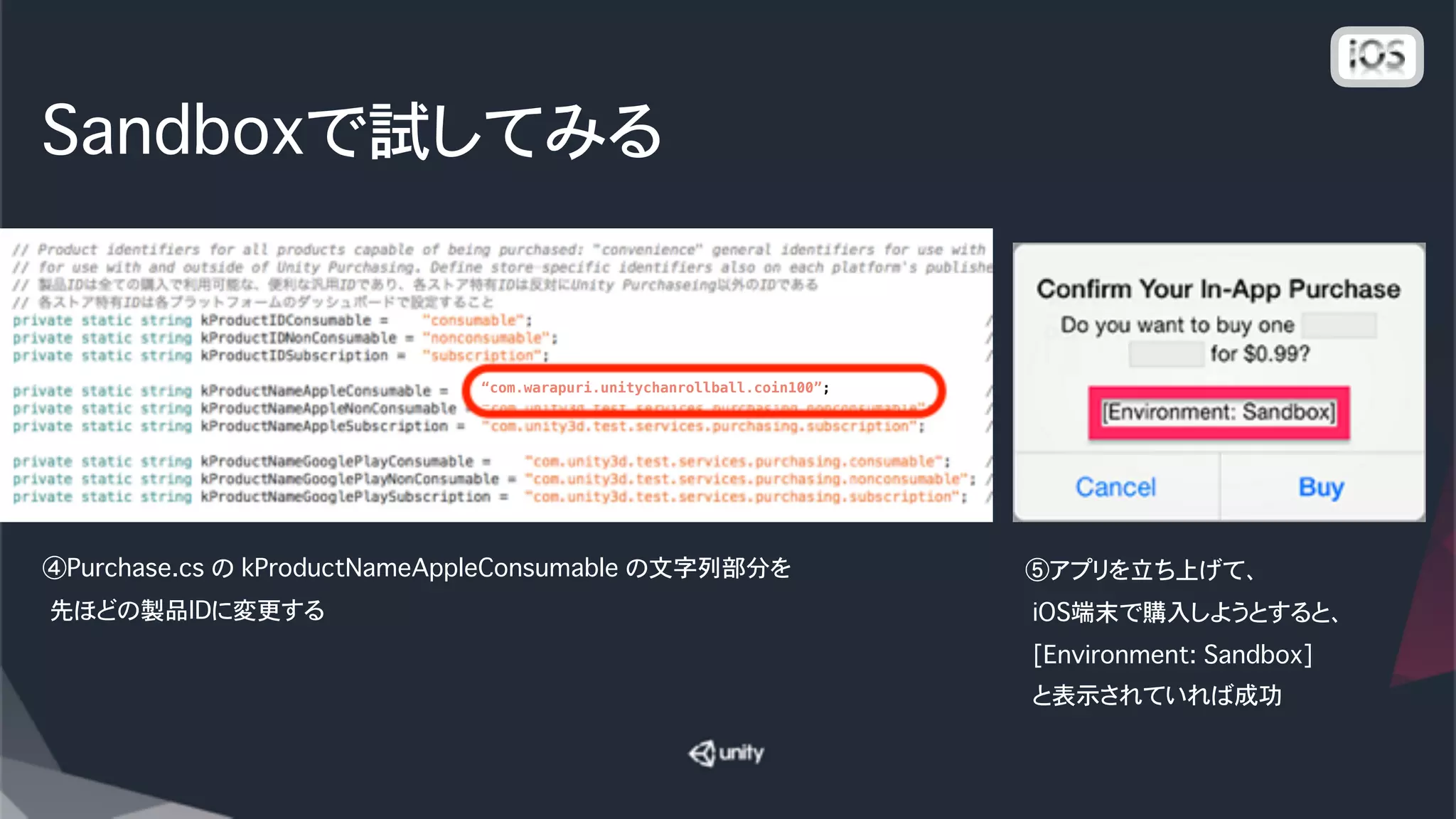Click the kProductNameAppleSubscription code line

pos(469,427)
